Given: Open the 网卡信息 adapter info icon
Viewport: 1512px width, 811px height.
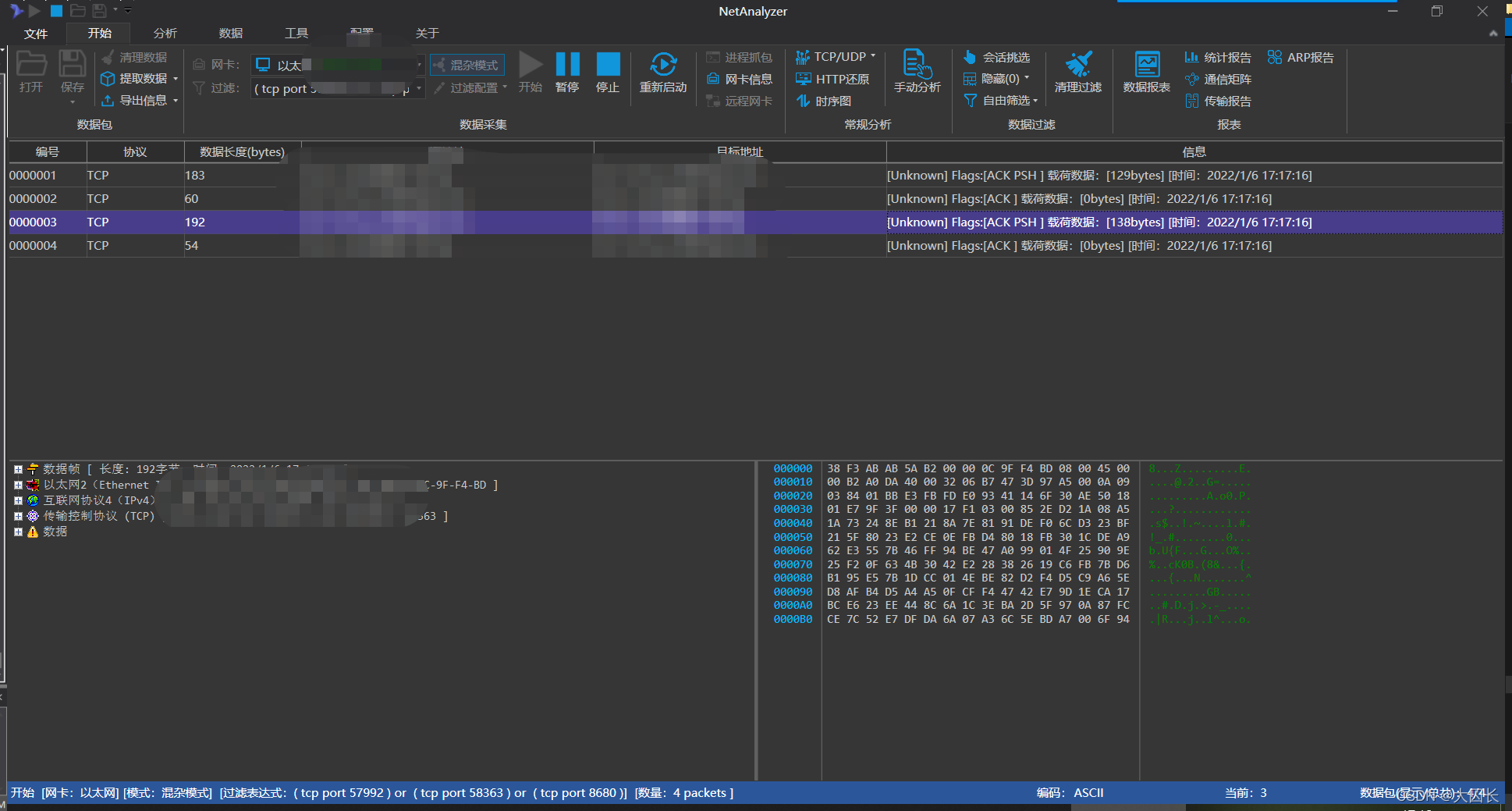Looking at the screenshot, I should [713, 79].
